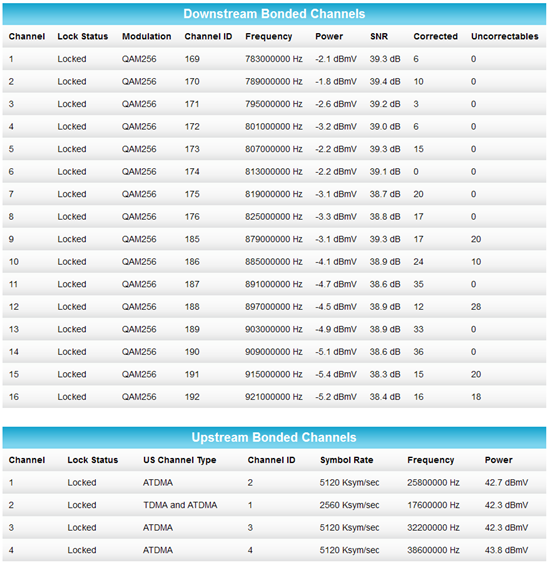Click the Upstream Bonded Channels header
Viewport: 550px width, 565px height.
coord(274,437)
